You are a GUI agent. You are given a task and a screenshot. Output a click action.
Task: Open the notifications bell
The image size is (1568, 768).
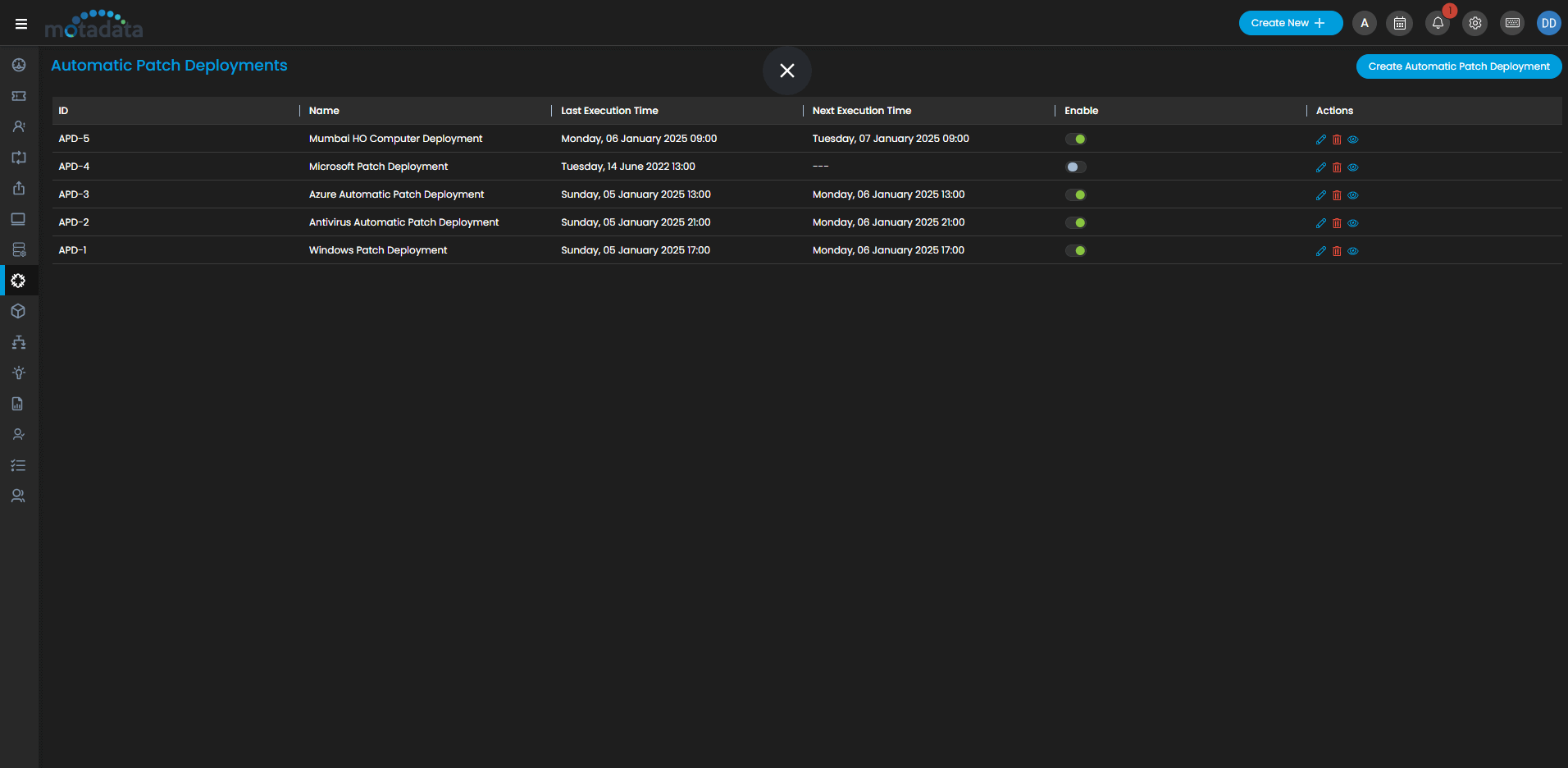click(1438, 23)
